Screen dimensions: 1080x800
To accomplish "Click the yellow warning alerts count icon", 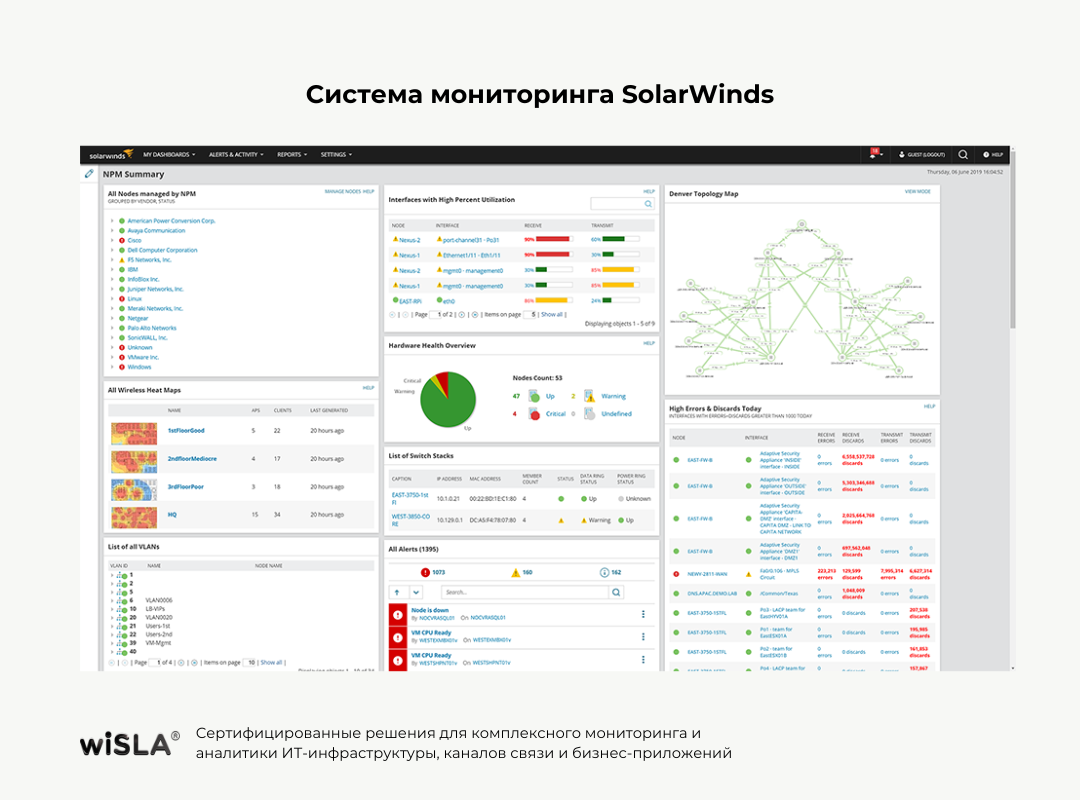I will tap(515, 572).
